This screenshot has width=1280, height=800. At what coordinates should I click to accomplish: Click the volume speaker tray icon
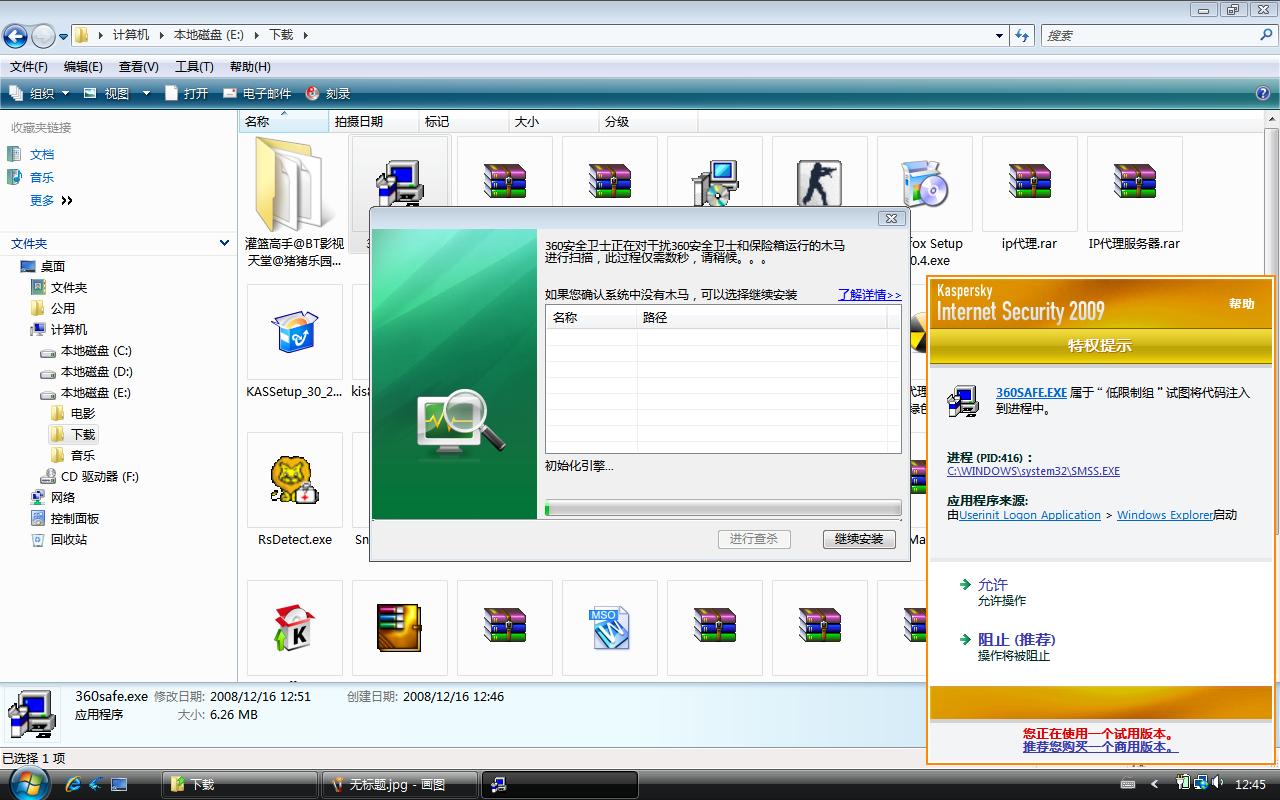pyautogui.click(x=1217, y=784)
